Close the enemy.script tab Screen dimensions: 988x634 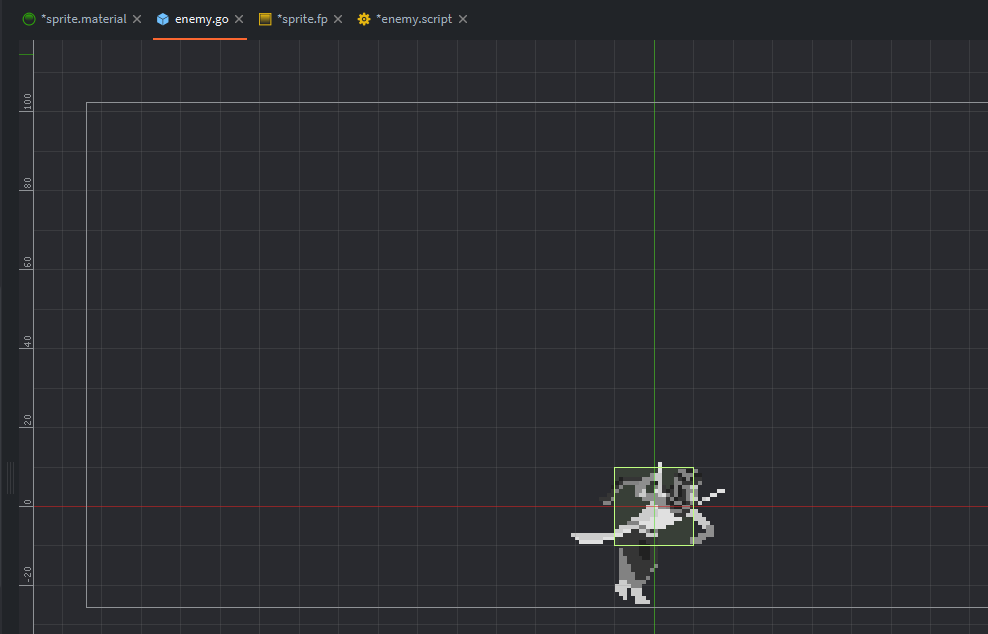[462, 19]
